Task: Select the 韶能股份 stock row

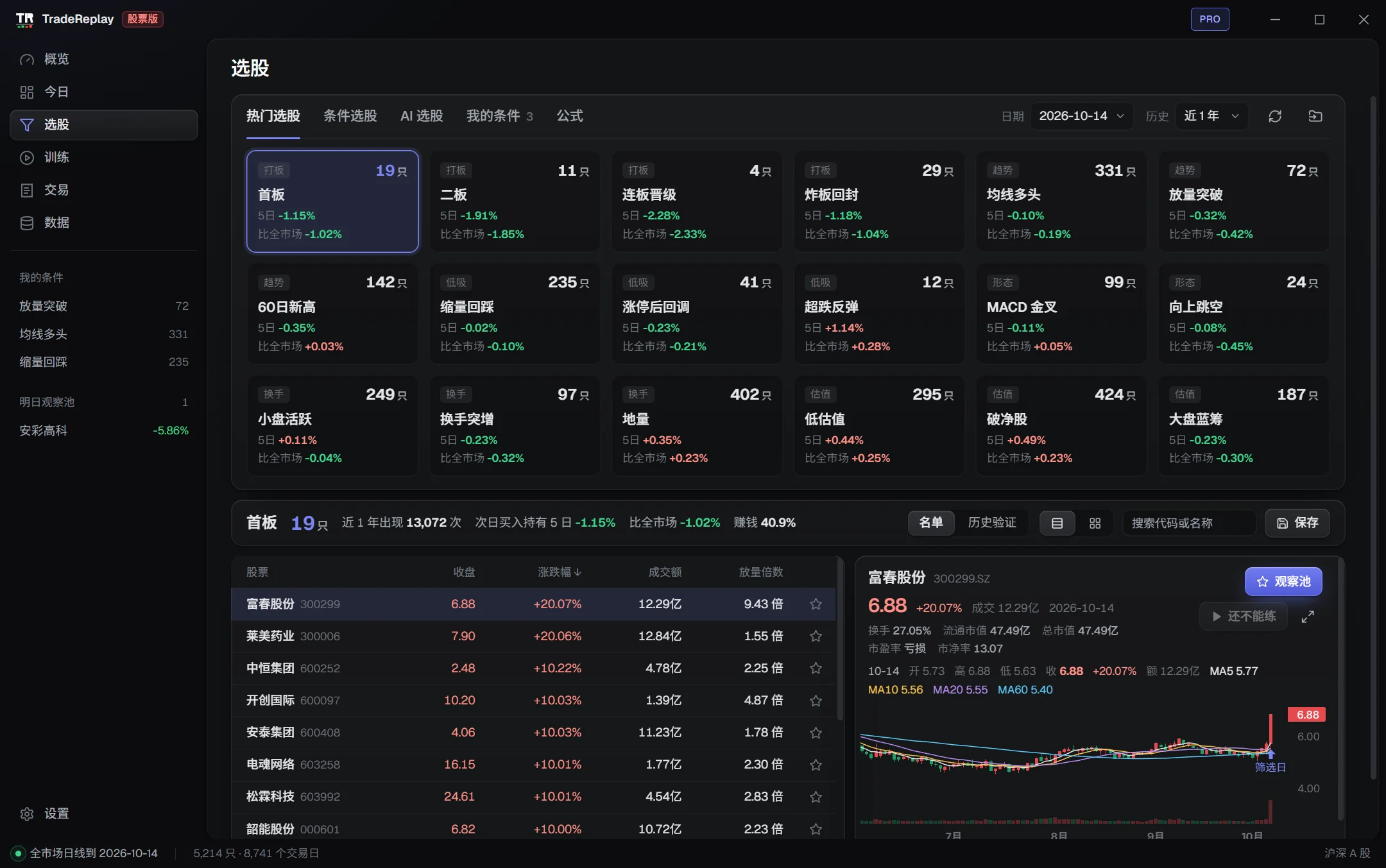Action: (533, 828)
